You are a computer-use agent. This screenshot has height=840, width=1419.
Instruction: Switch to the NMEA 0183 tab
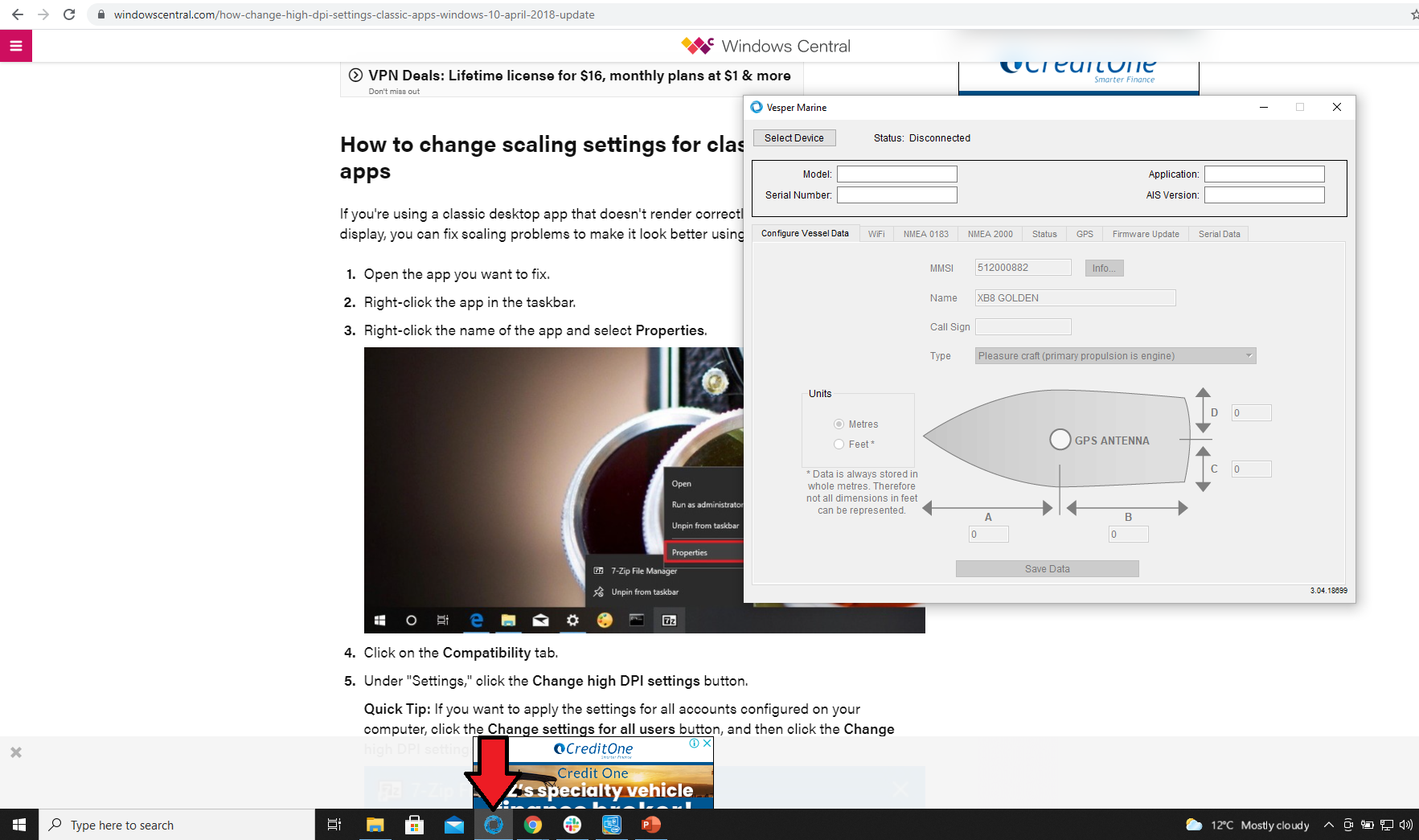pyautogui.click(x=925, y=234)
